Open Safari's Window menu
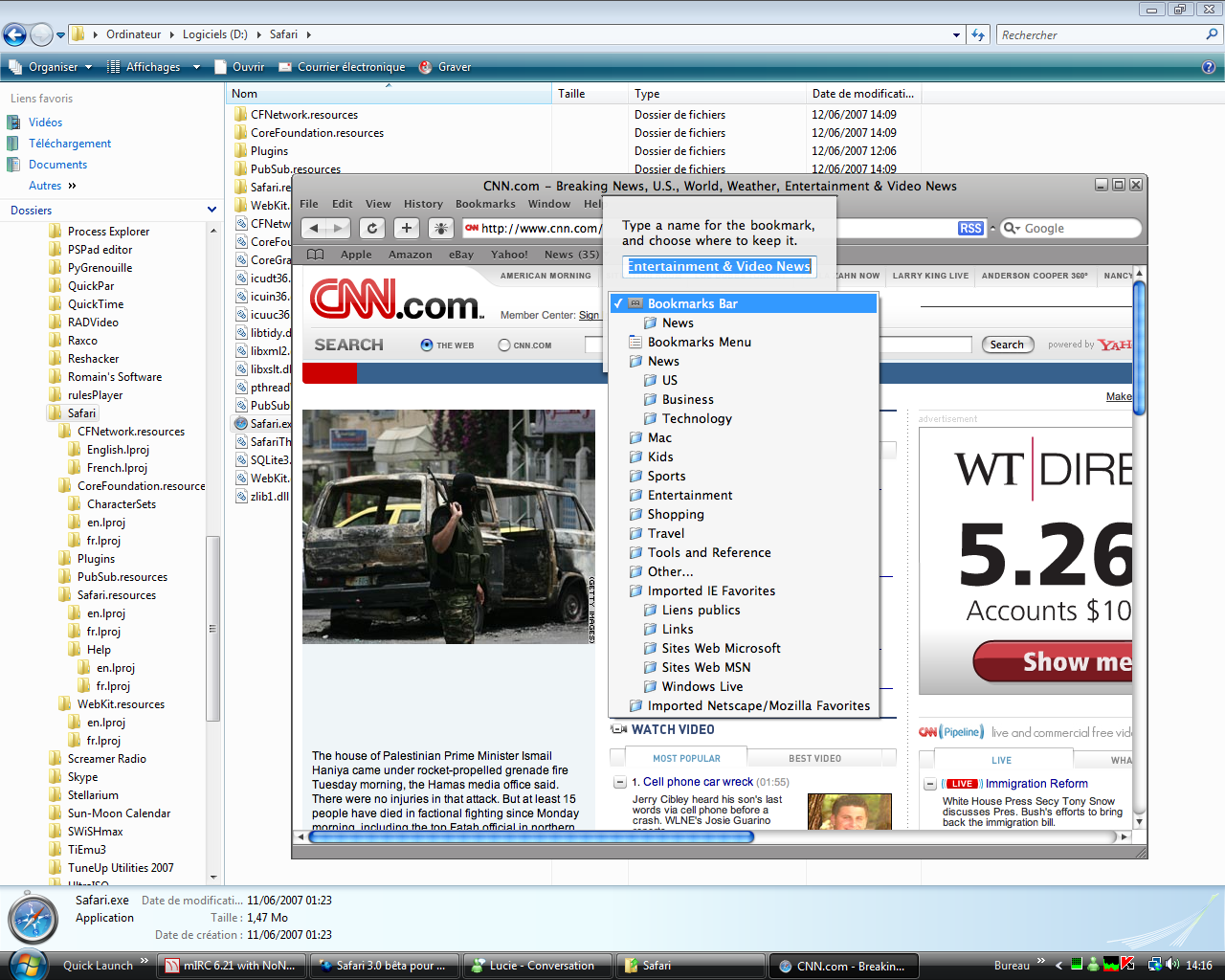Viewport: 1225px width, 980px height. click(549, 204)
